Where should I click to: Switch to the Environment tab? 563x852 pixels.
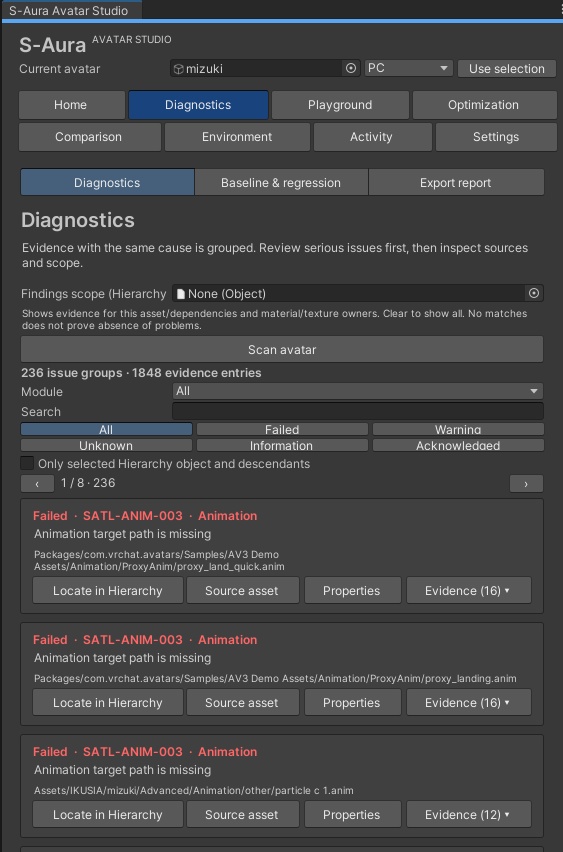pos(237,137)
